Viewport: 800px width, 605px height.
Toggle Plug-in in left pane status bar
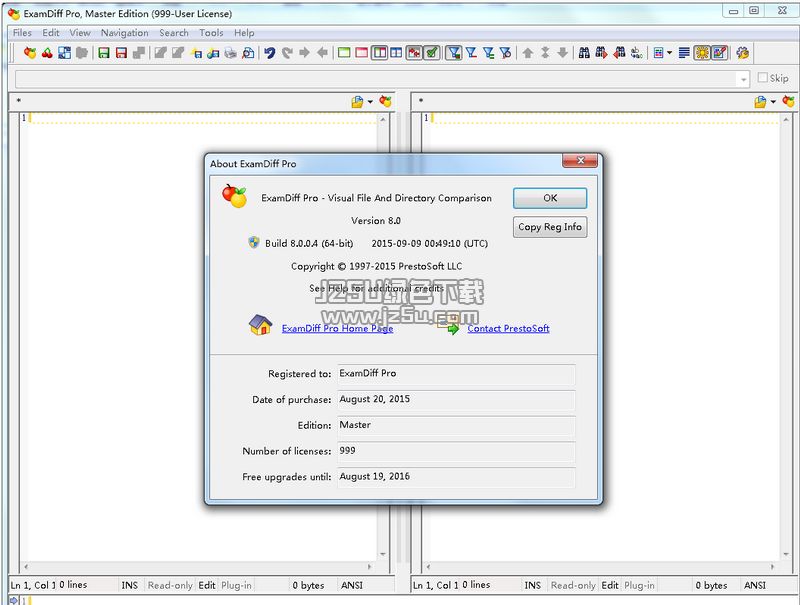click(236, 585)
